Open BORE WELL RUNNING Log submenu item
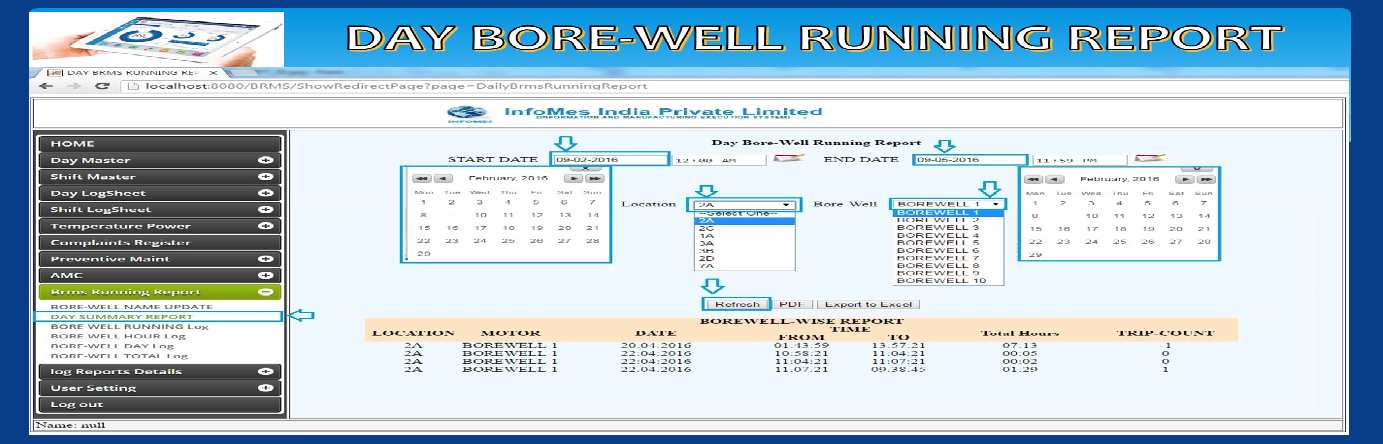This screenshot has height=444, width=1383. (130, 326)
